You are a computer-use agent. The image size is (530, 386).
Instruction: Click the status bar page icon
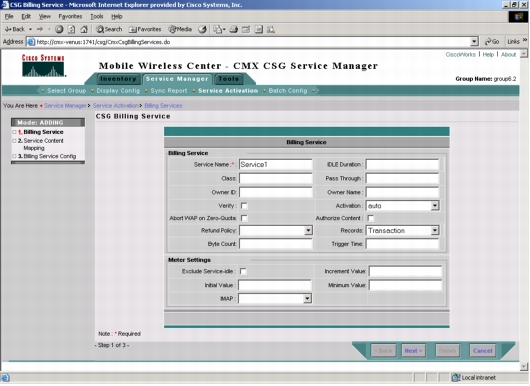pyautogui.click(x=5, y=378)
